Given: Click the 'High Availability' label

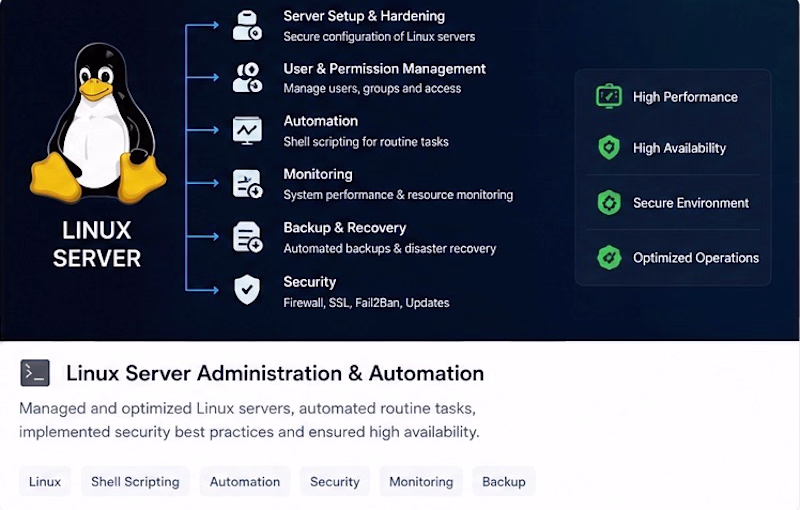Looking at the screenshot, I should pos(679,148).
